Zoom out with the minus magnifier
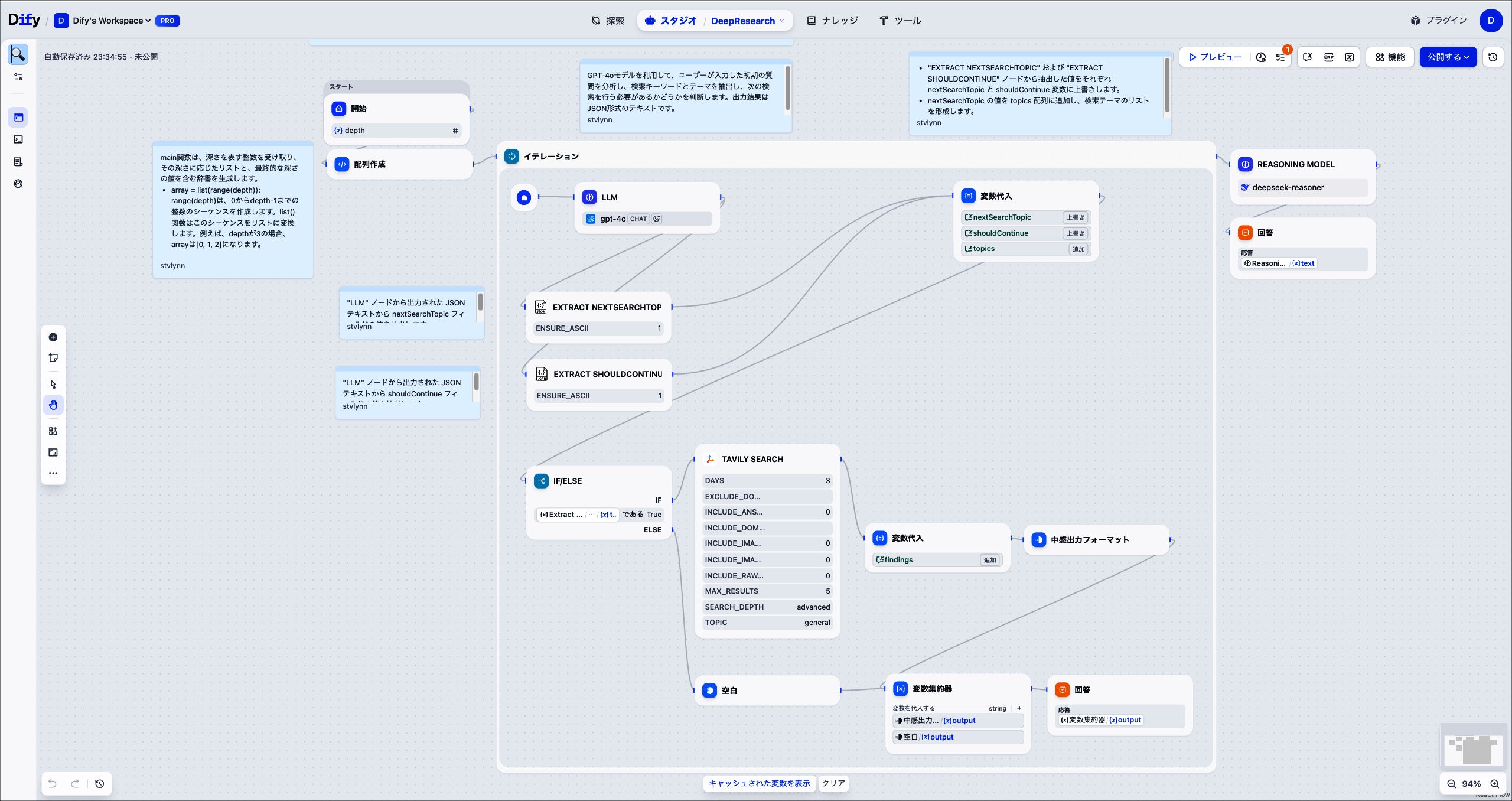This screenshot has width=1512, height=801. tap(1451, 784)
